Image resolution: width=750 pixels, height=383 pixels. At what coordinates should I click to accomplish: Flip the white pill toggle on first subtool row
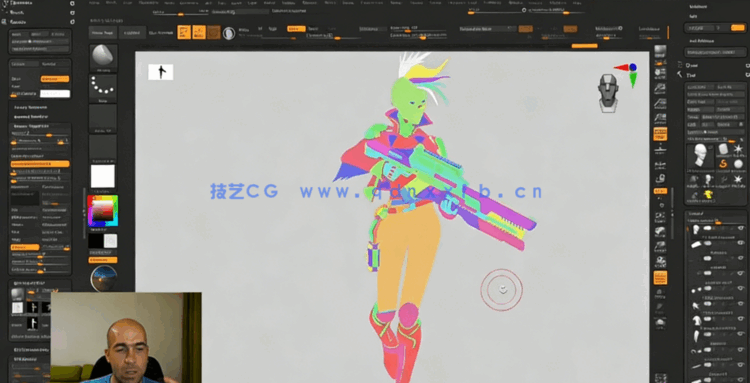click(707, 229)
